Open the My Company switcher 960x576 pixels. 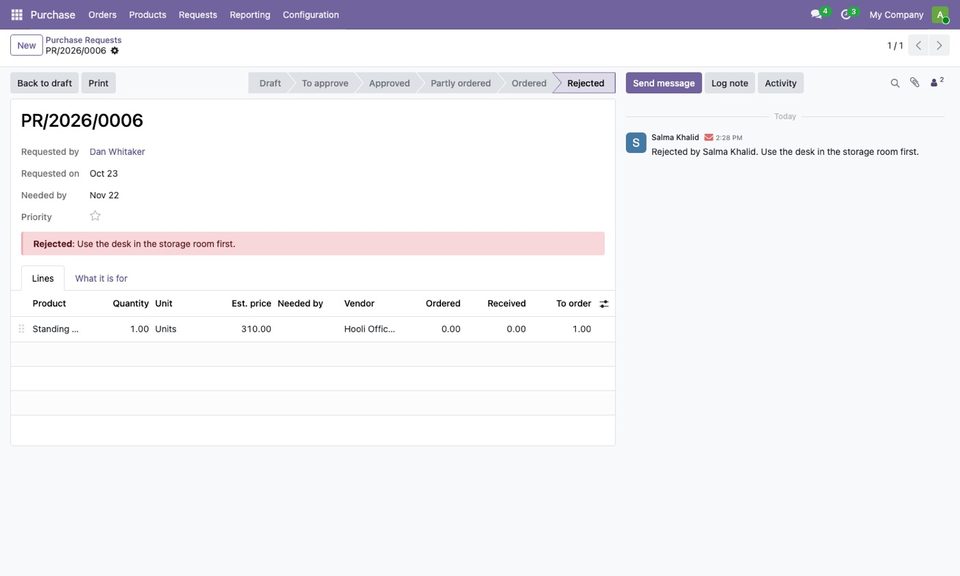(x=896, y=15)
